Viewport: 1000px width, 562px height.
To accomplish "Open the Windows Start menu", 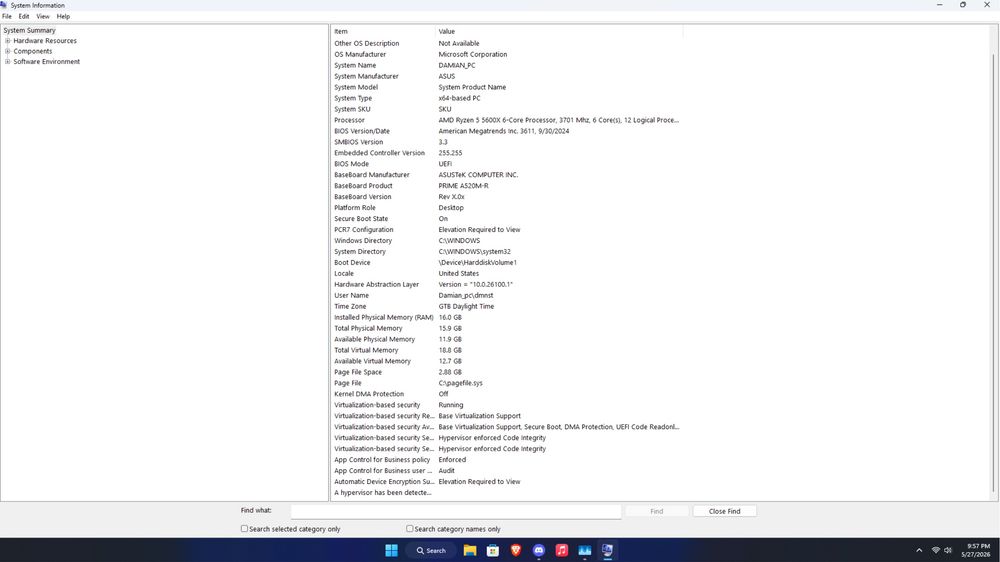I will click(392, 551).
